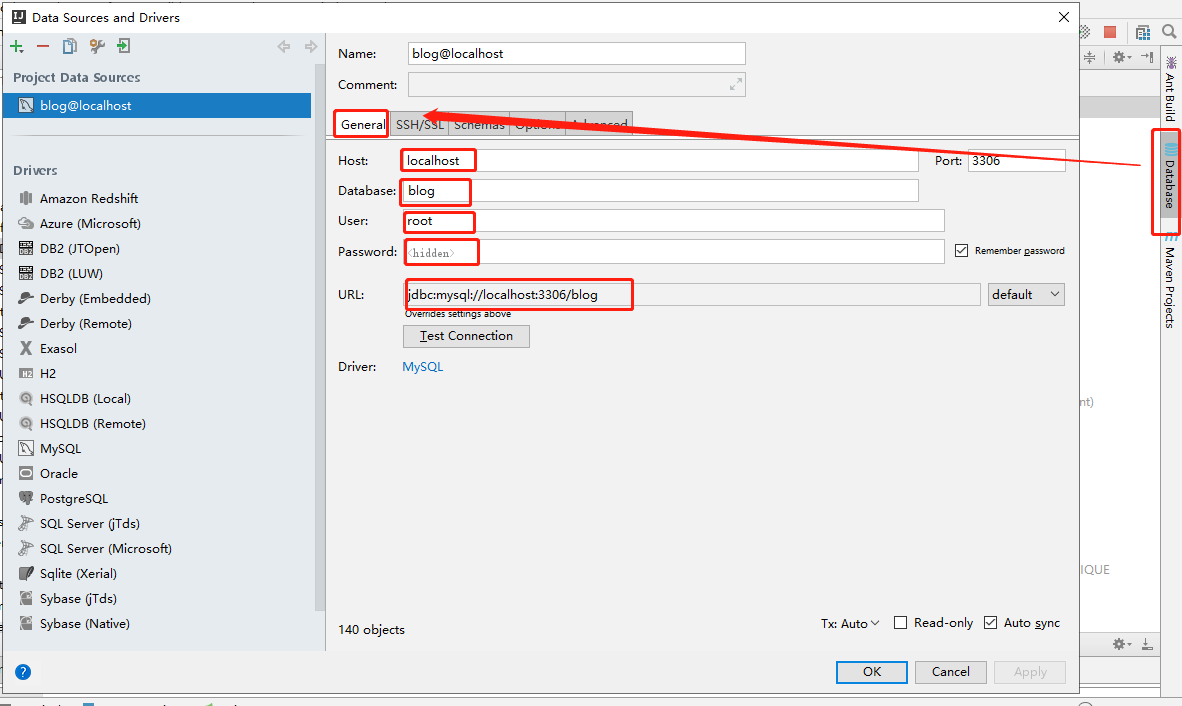This screenshot has width=1182, height=706.
Task: Click the Comment input field
Action: [577, 84]
